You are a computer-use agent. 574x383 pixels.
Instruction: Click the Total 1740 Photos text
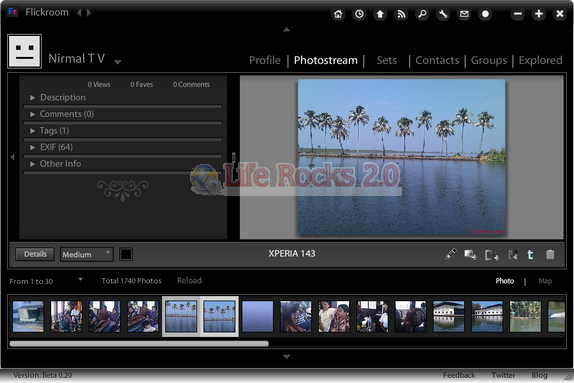tap(131, 281)
